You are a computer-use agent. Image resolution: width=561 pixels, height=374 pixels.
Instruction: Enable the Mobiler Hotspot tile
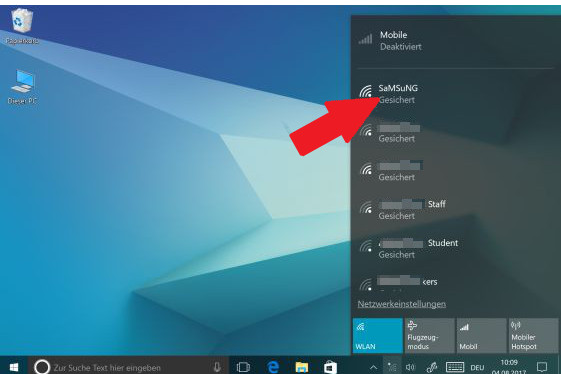533,335
